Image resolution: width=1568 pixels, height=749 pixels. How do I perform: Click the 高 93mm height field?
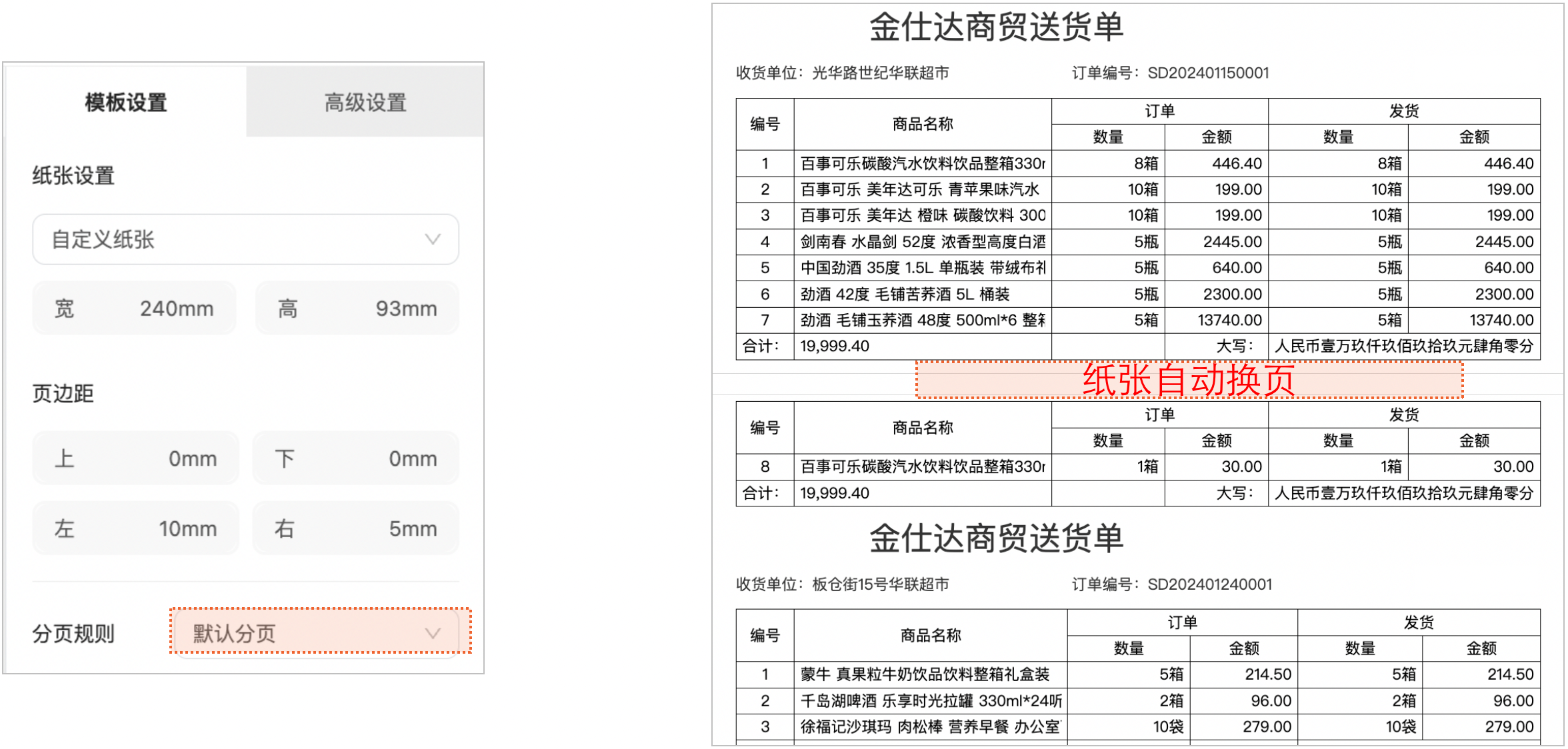357,309
